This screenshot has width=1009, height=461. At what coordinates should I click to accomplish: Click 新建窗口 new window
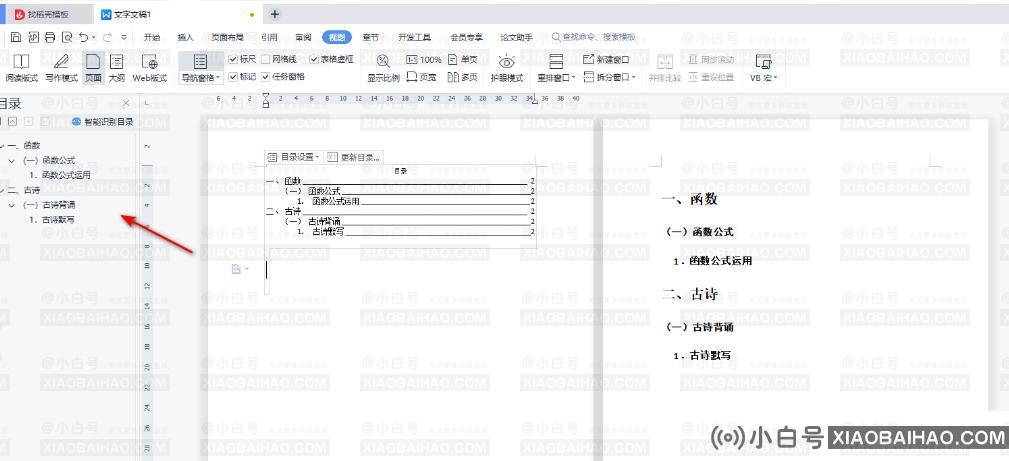tap(606, 60)
